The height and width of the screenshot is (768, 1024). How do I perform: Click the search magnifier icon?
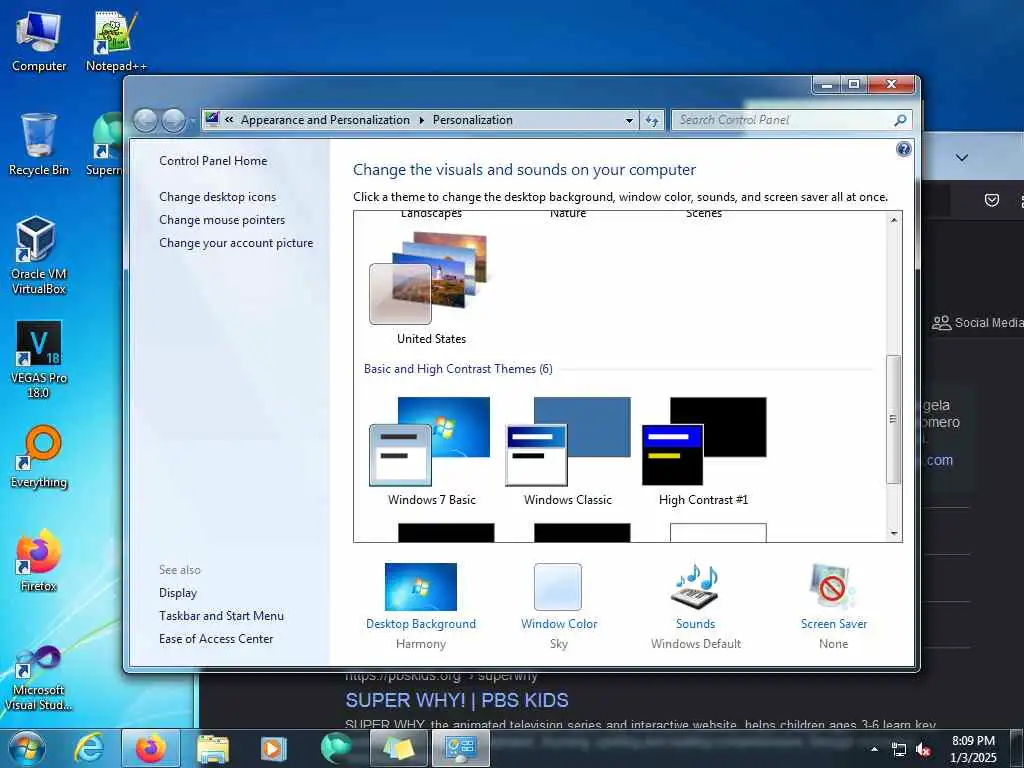coord(900,120)
